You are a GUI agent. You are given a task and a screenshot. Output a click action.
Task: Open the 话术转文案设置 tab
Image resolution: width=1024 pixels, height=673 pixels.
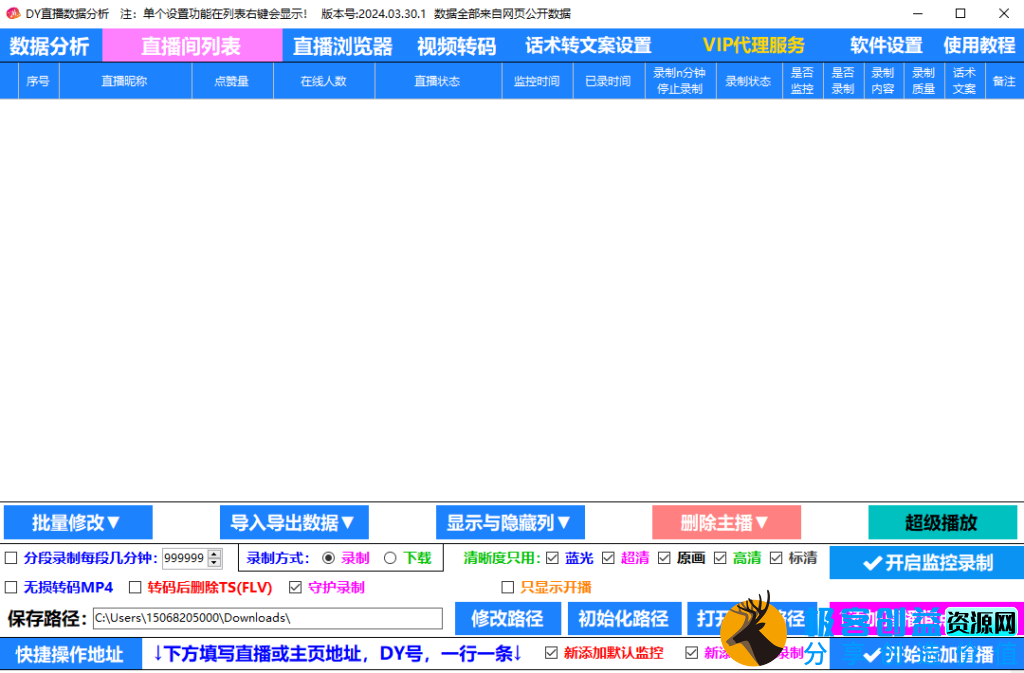(x=588, y=45)
